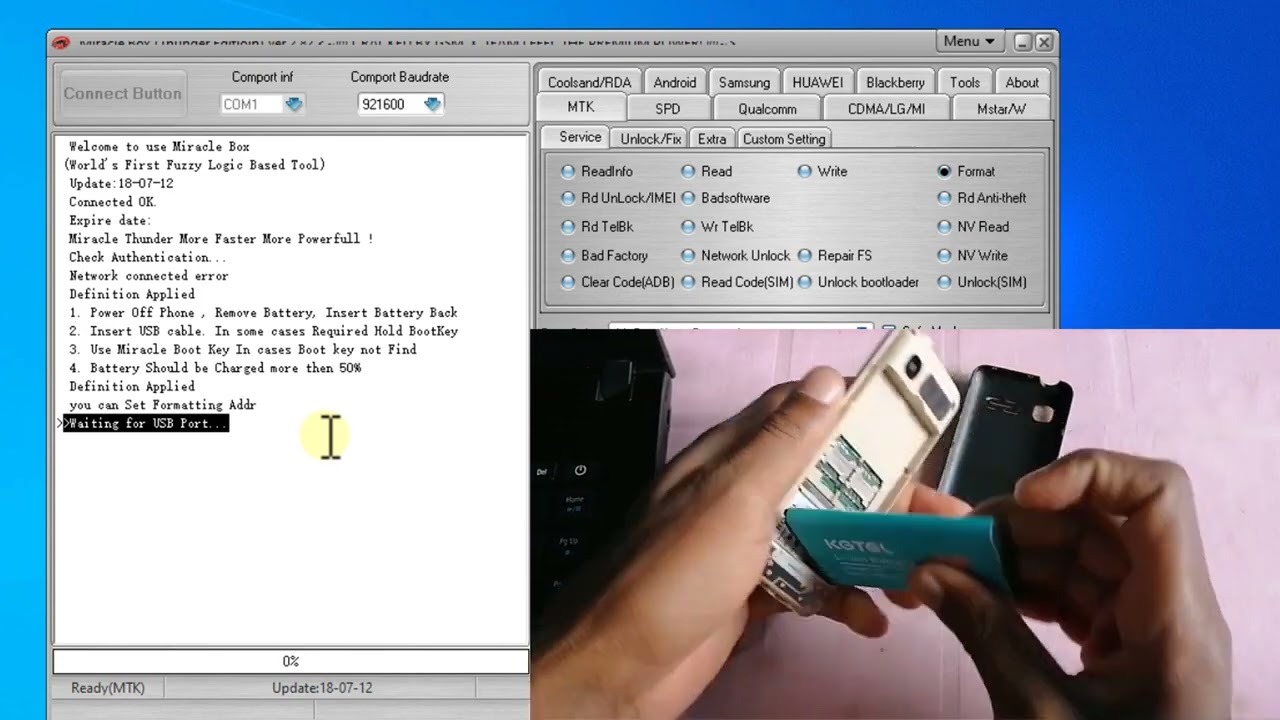Click the highlighted 'Waiting for USB Port...' line
Screen dimensions: 1280x720
[146, 423]
